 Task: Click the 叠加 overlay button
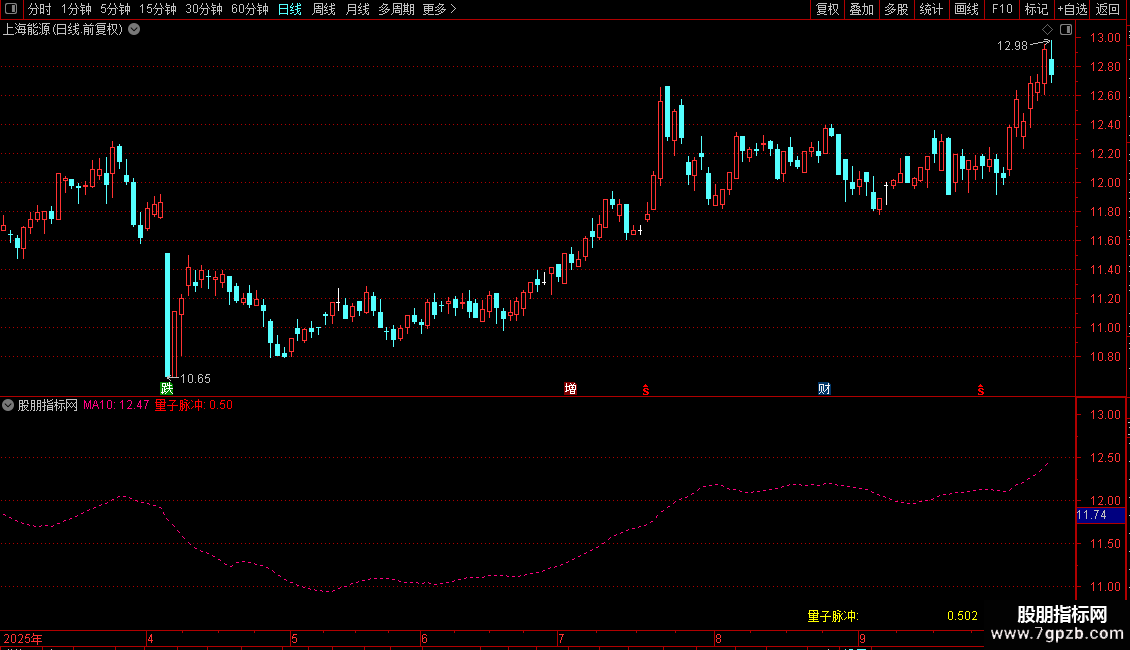coord(862,9)
